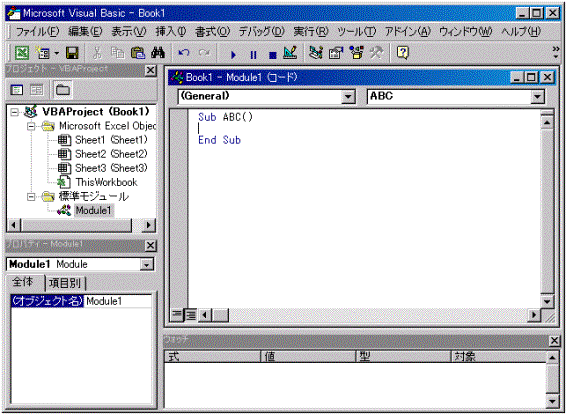Open the 表示(V) menu
This screenshot has width=566, height=414.
point(129,32)
